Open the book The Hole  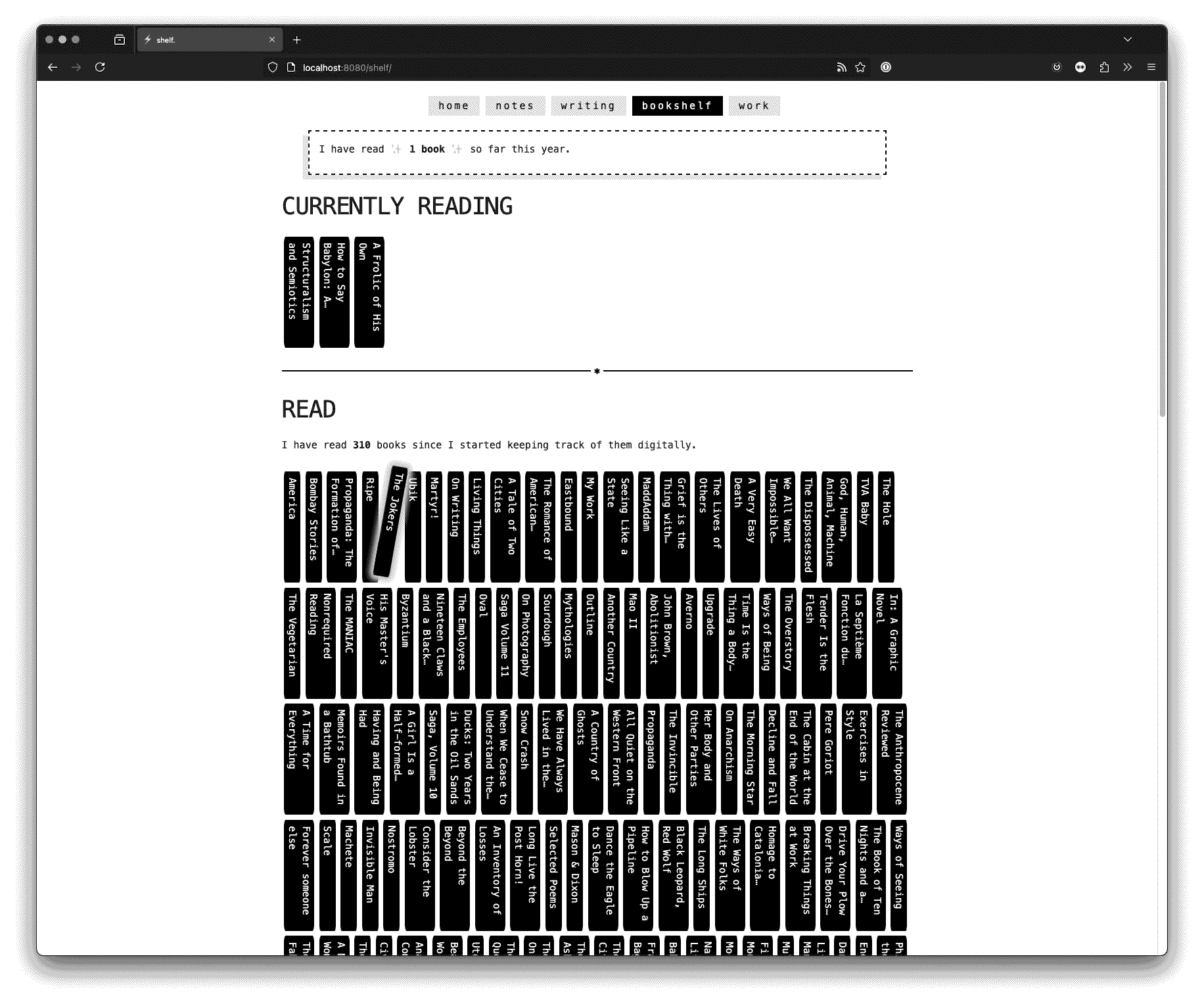coord(886,527)
